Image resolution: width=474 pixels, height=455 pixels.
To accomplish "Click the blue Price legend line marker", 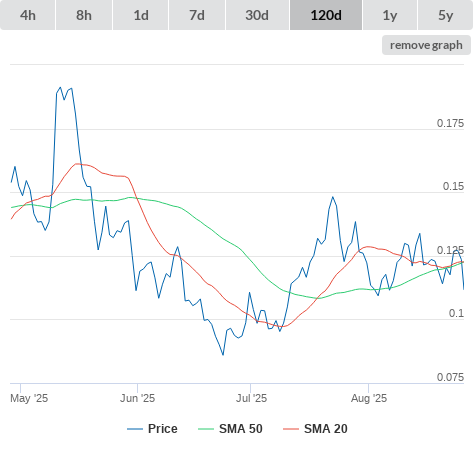I will pos(135,429).
